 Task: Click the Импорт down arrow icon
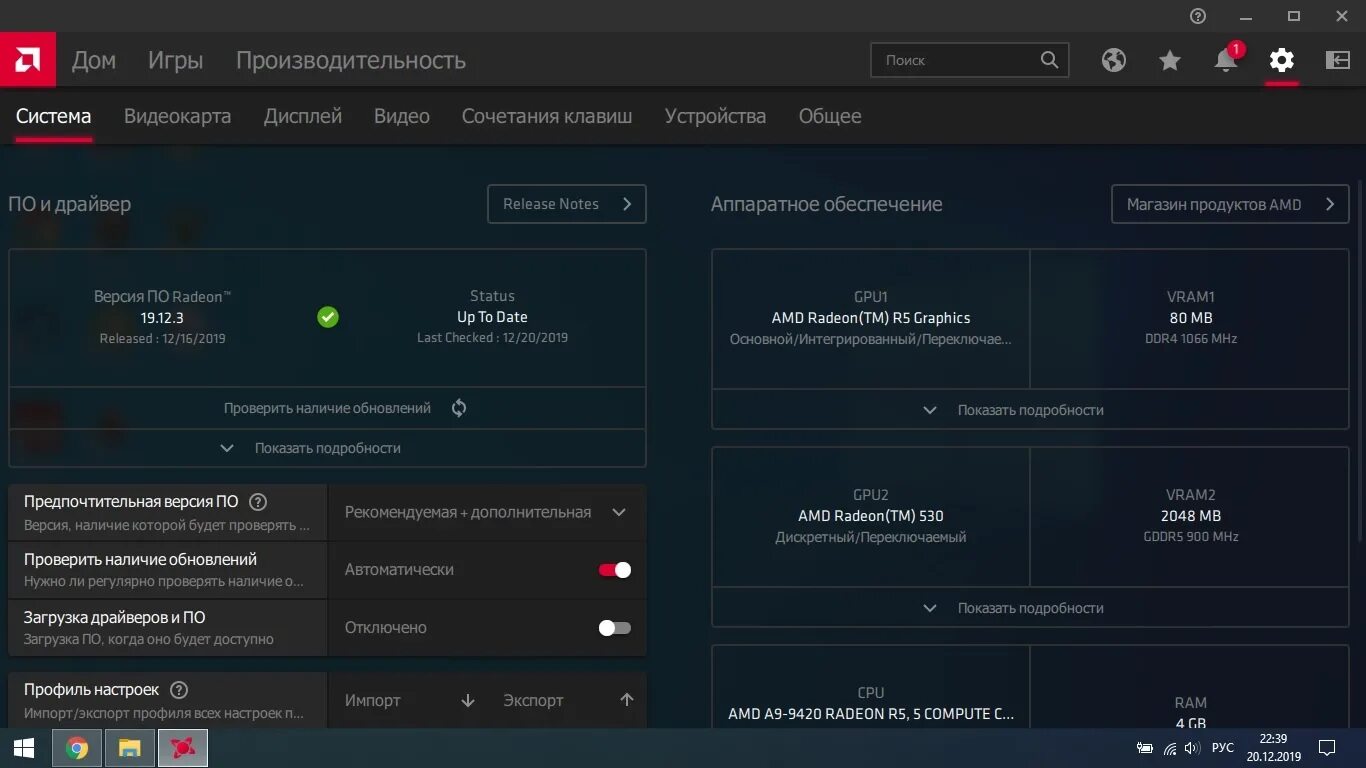[468, 700]
